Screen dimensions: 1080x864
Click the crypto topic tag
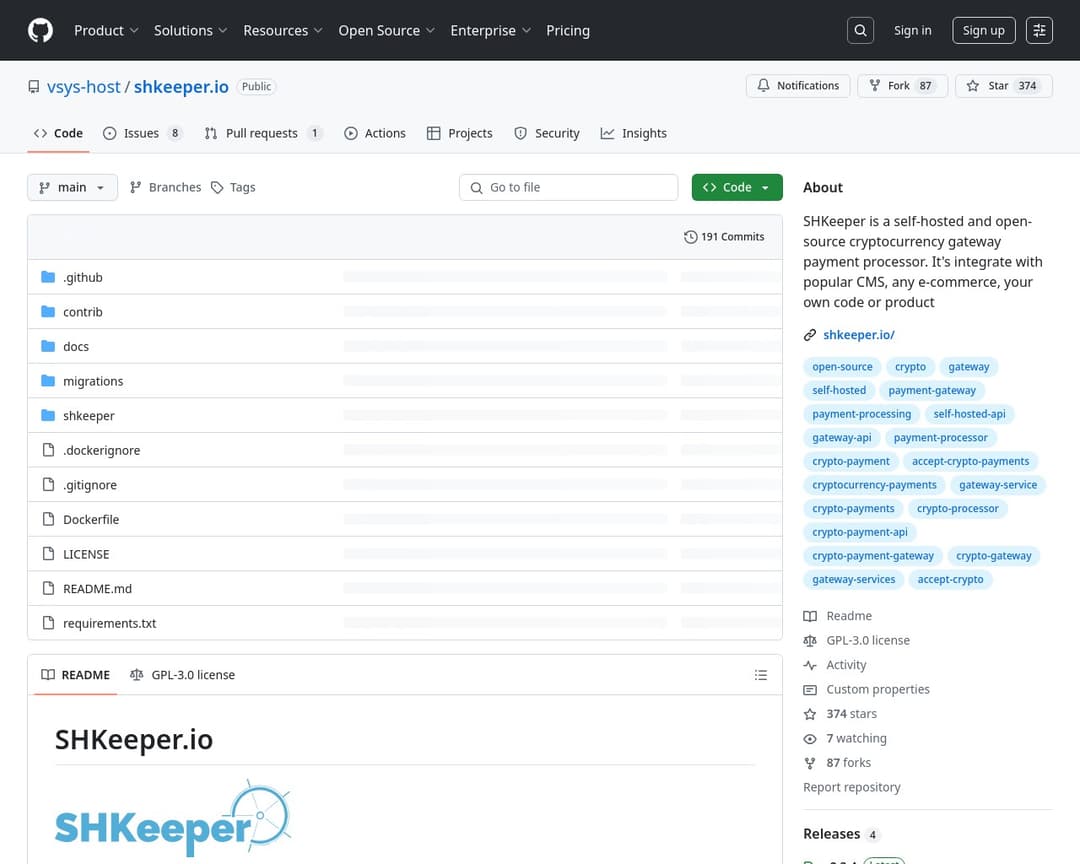click(910, 367)
